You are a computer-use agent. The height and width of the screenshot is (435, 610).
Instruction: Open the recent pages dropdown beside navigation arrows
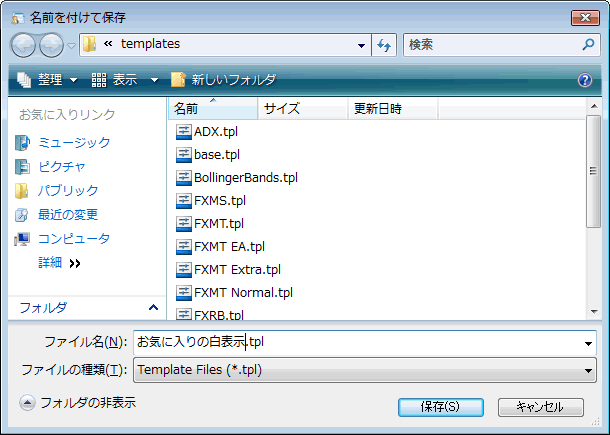[x=71, y=46]
